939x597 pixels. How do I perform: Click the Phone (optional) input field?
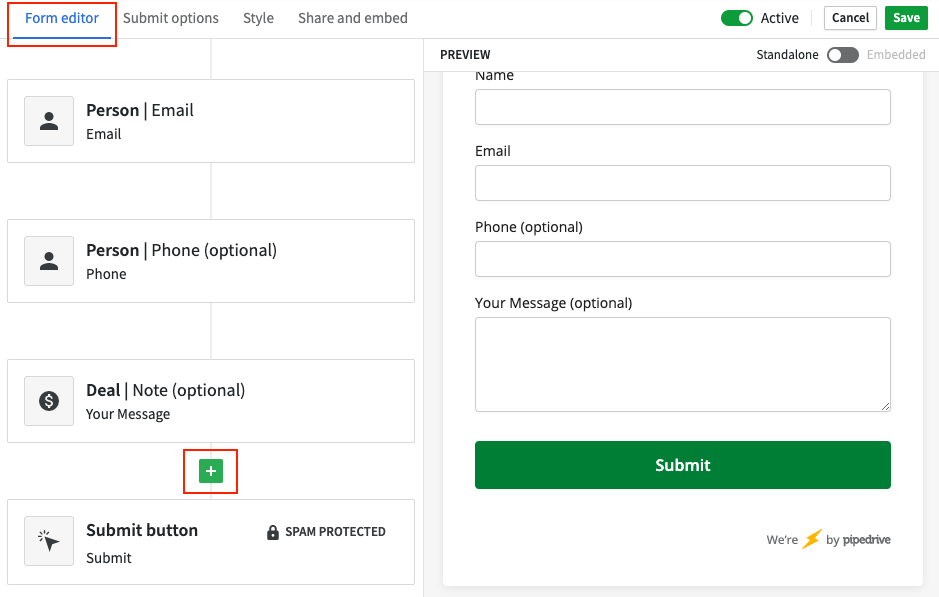[683, 259]
